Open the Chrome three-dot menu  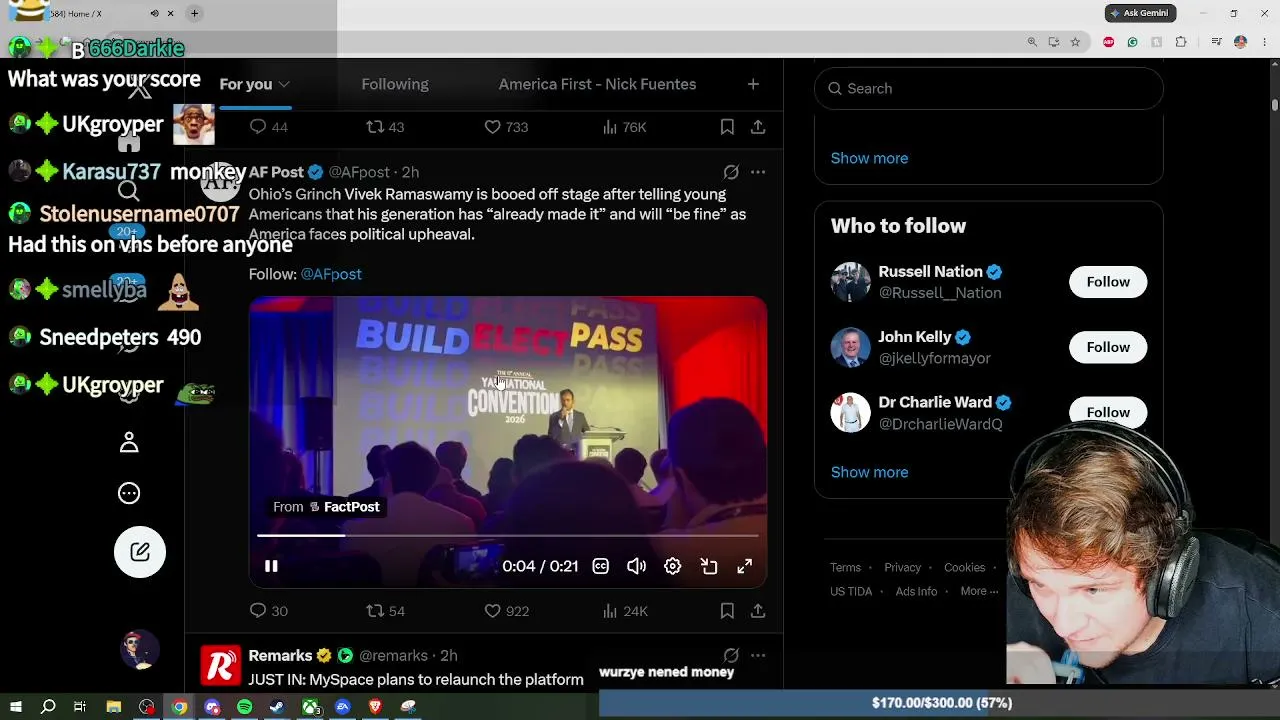(x=1263, y=42)
